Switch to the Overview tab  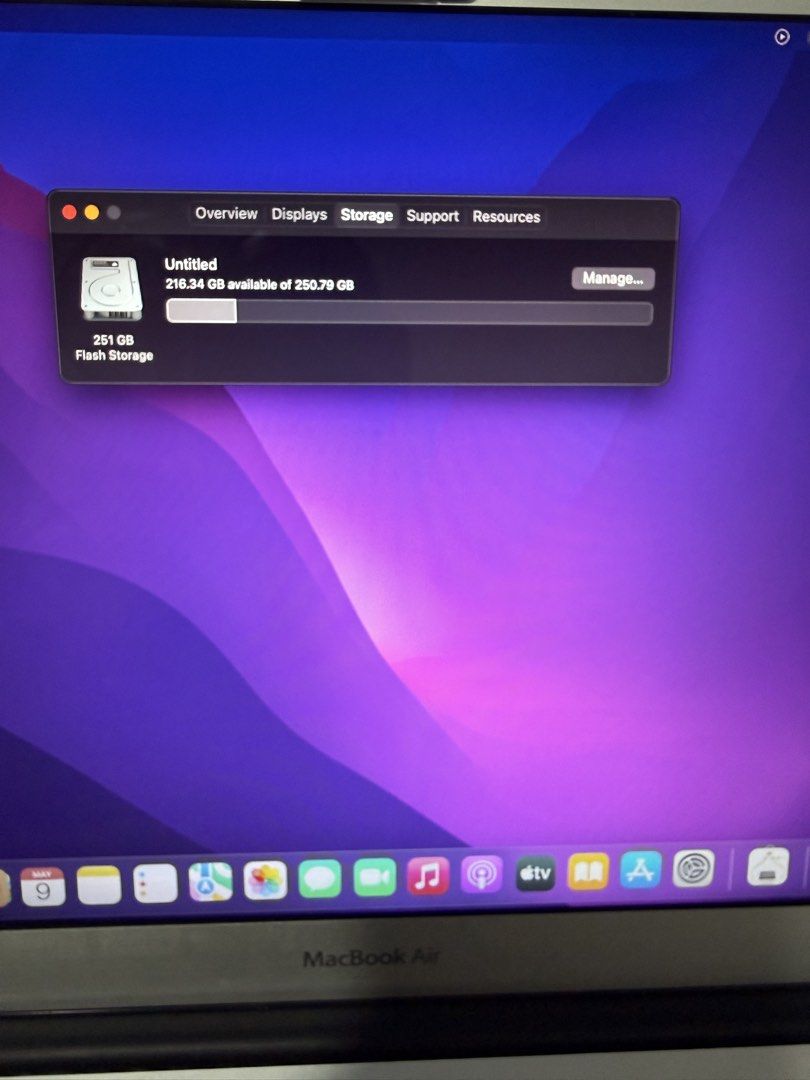tap(226, 214)
